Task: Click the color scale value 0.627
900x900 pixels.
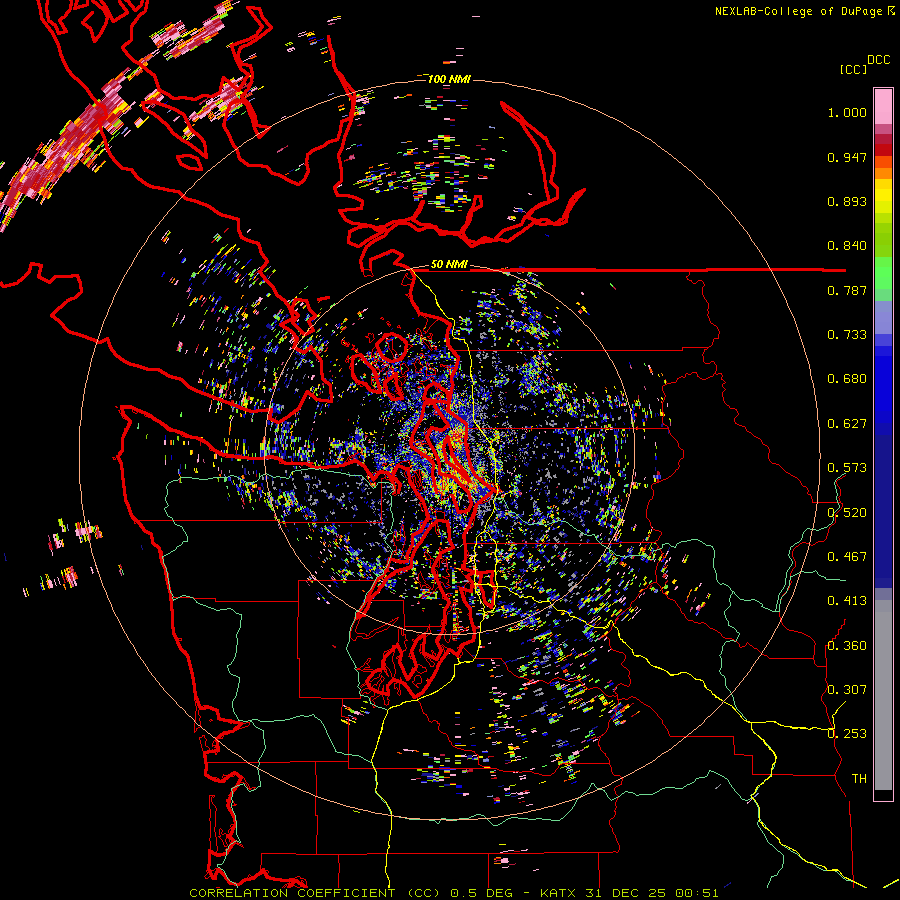Action: [x=847, y=424]
